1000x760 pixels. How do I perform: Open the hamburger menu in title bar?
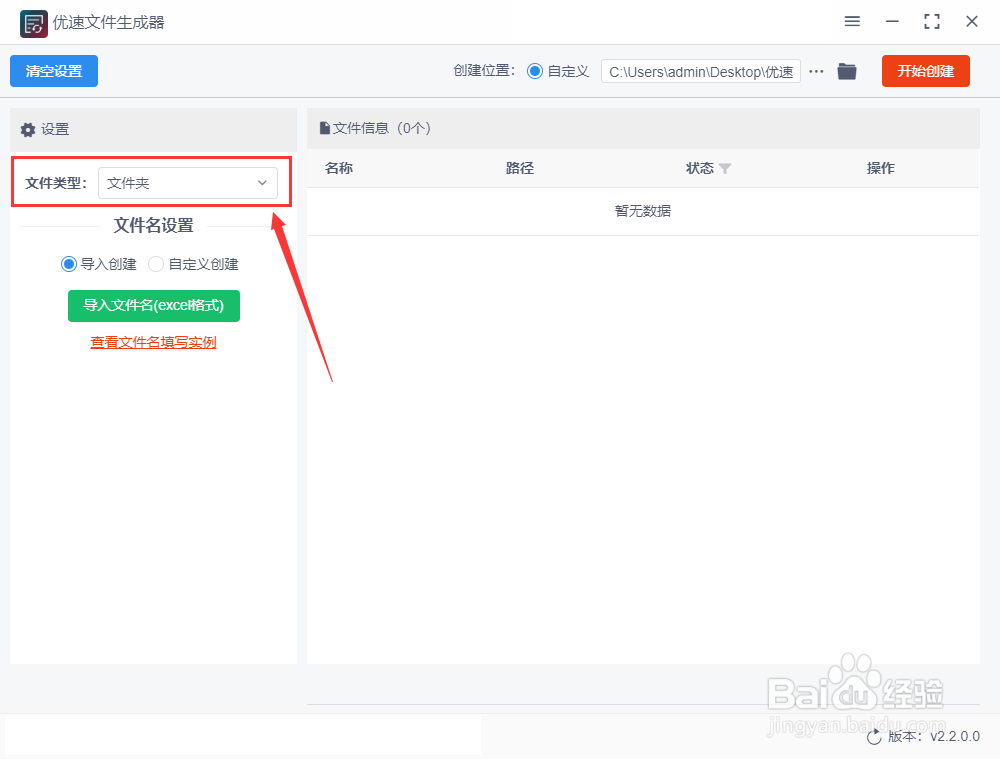pos(852,22)
